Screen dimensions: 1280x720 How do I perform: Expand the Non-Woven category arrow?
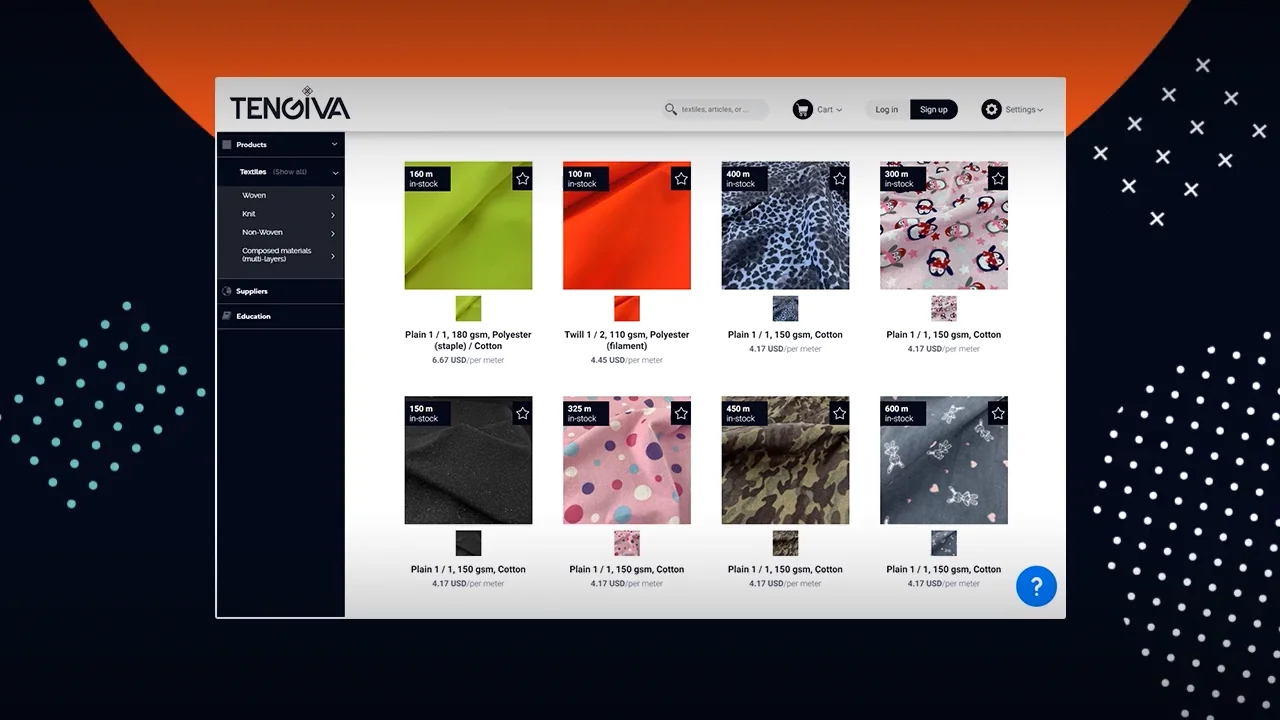point(333,234)
